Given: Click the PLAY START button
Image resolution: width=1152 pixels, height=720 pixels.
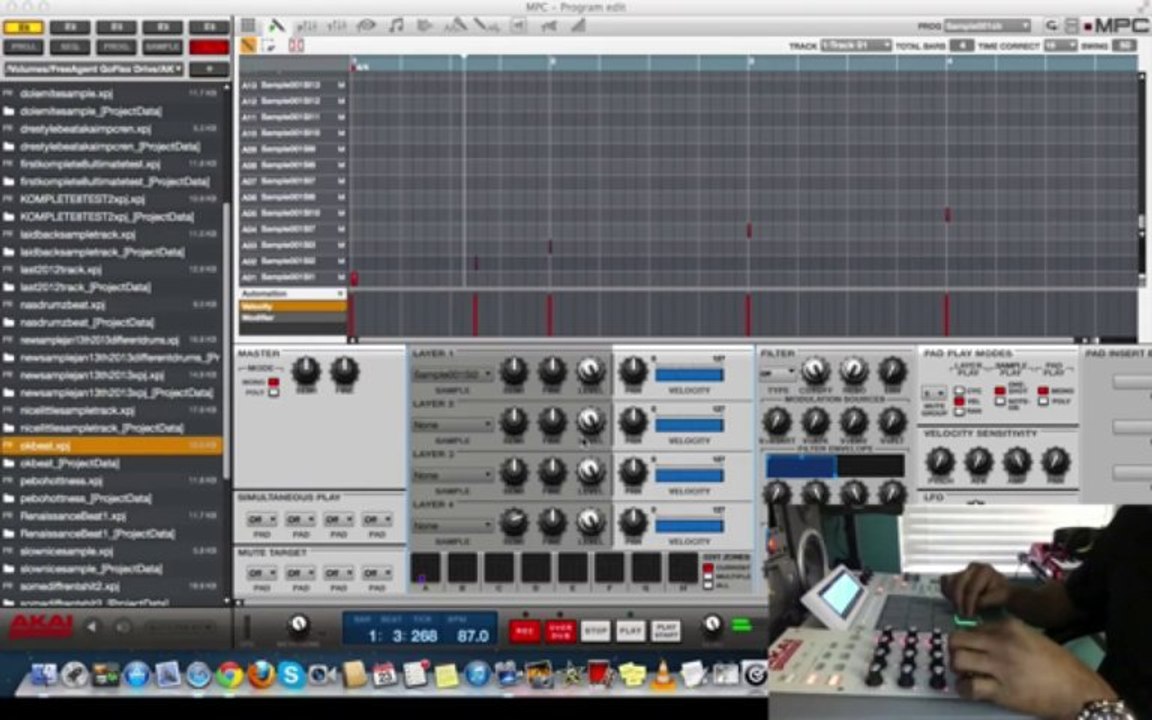Looking at the screenshot, I should (666, 630).
